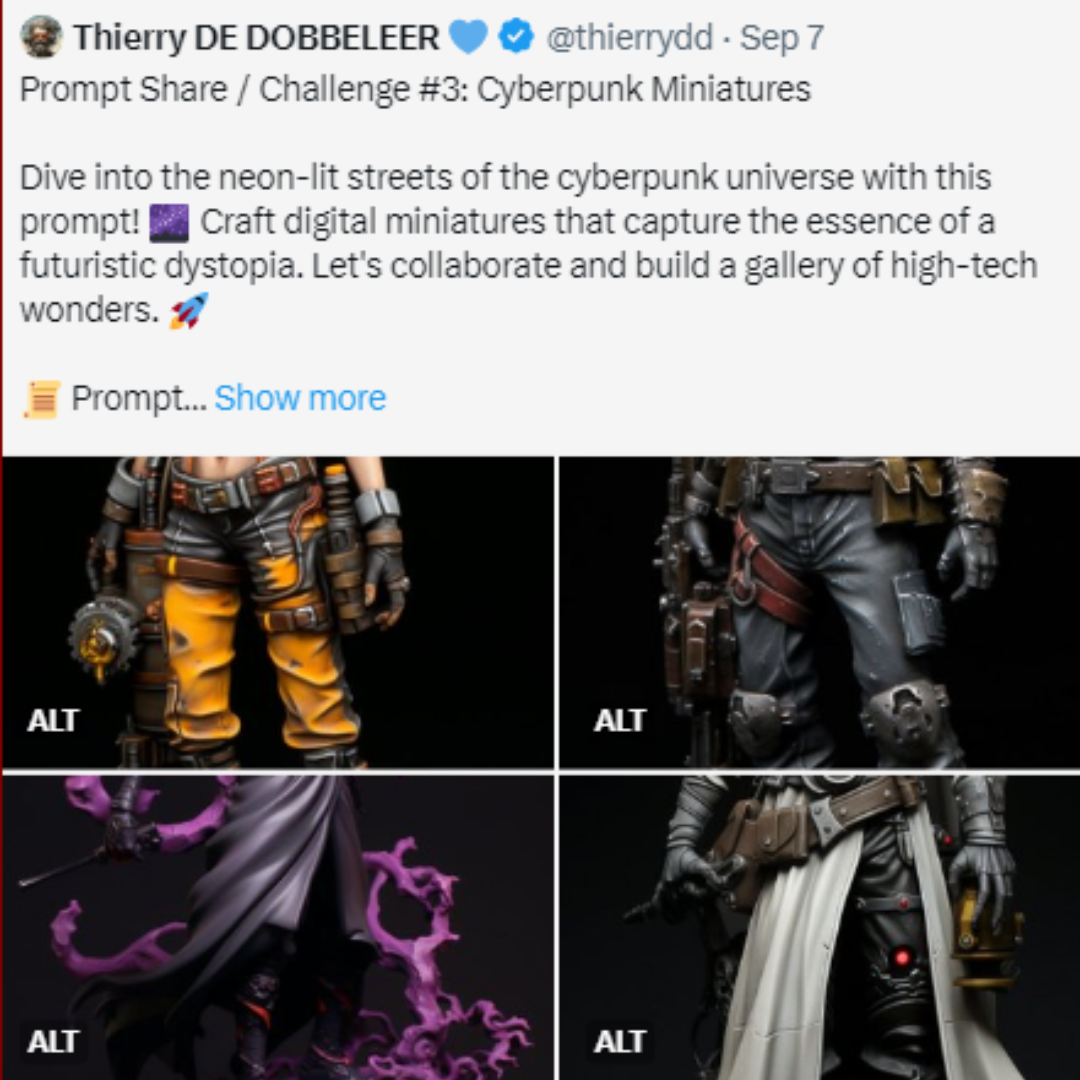The width and height of the screenshot is (1080, 1080).
Task: View purple tentacle cloaked miniature image
Action: pos(278,928)
